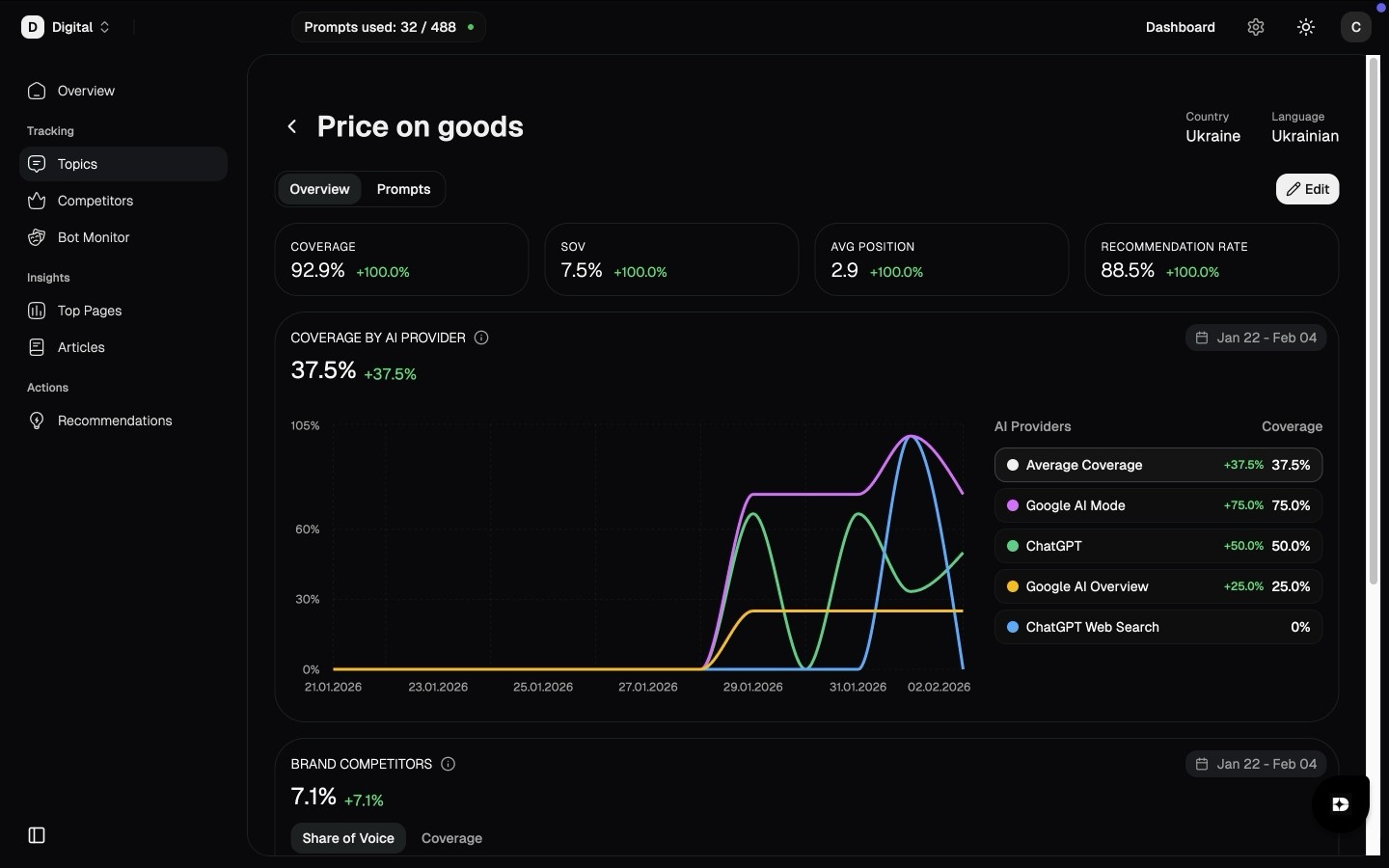
Task: Click the Digital assistant button in bottom-right corner
Action: [1339, 805]
